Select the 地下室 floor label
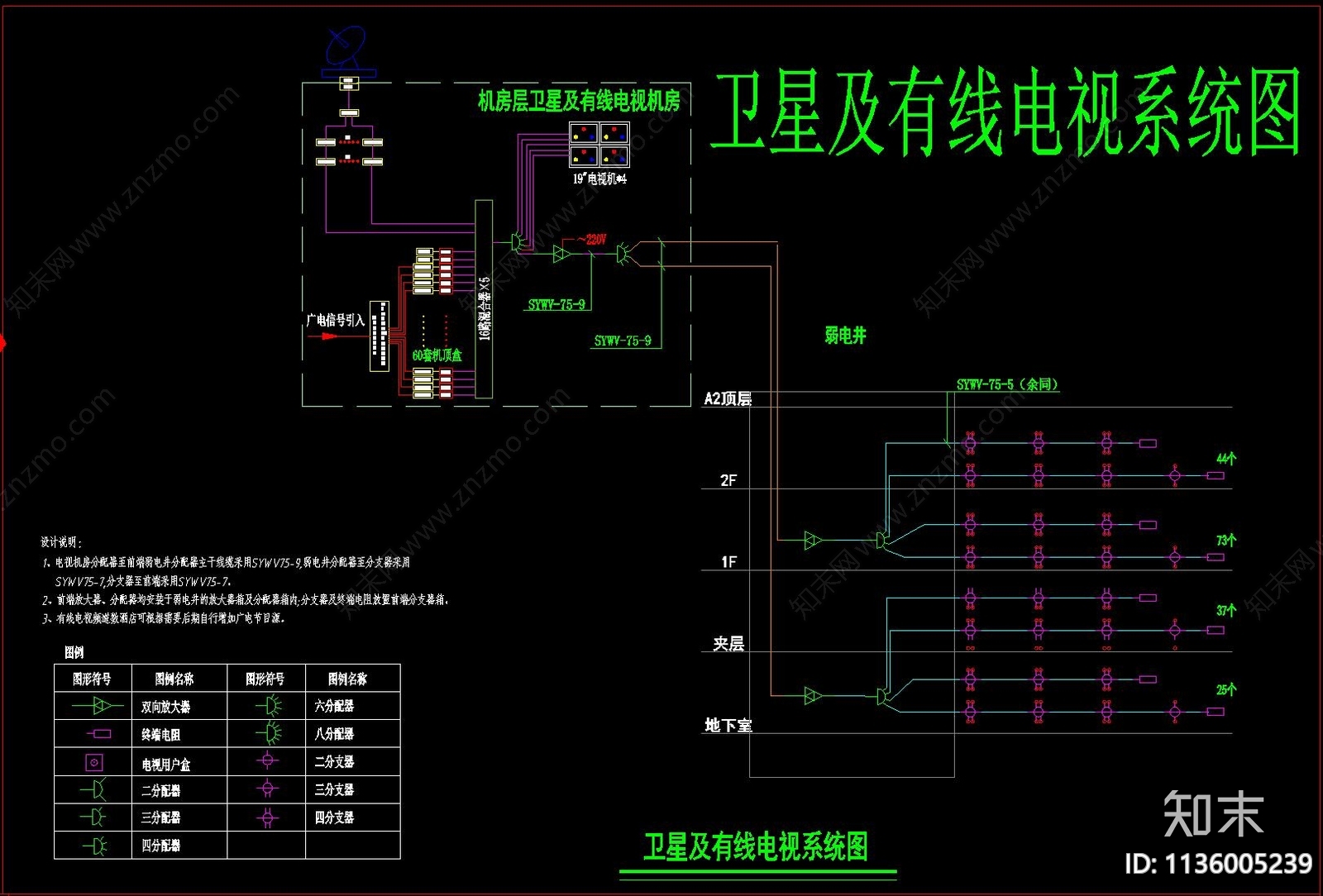The width and height of the screenshot is (1323, 896). pyautogui.click(x=728, y=725)
